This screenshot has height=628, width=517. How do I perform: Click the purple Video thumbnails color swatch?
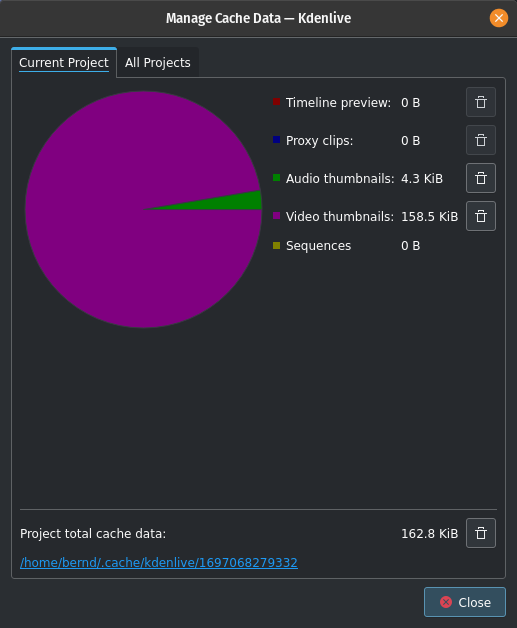276,216
